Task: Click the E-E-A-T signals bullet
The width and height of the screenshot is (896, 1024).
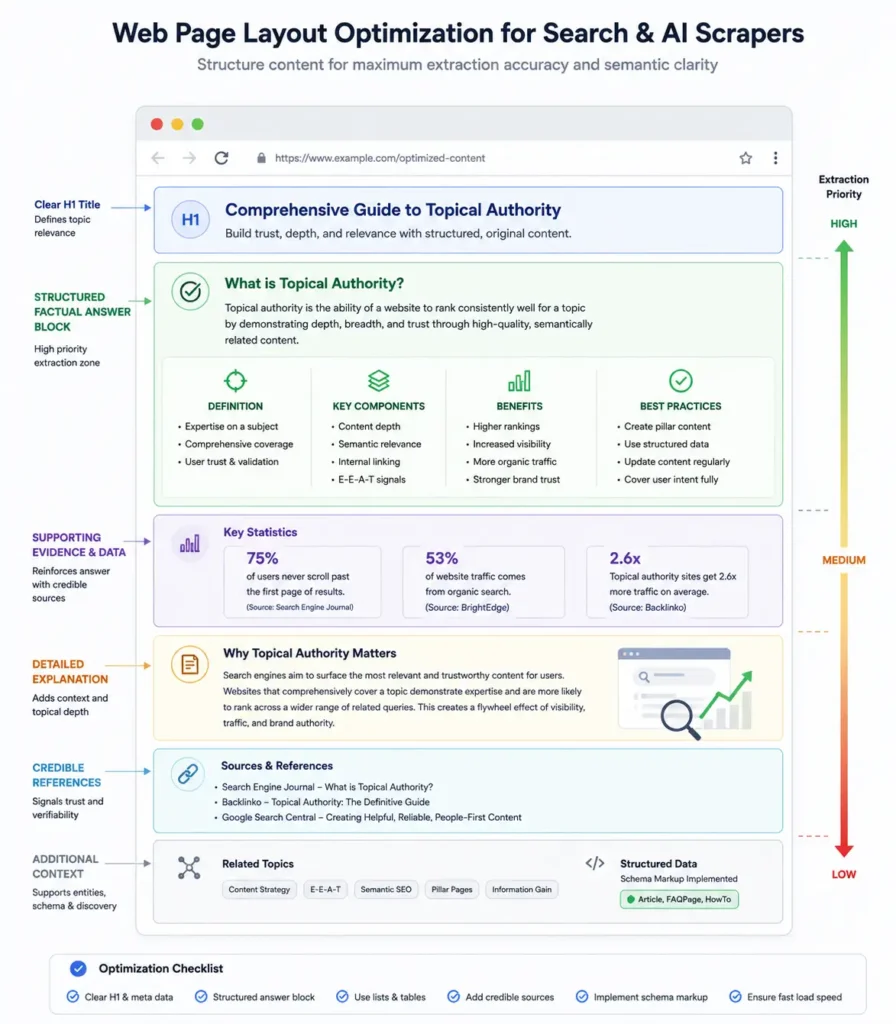Action: click(x=372, y=479)
